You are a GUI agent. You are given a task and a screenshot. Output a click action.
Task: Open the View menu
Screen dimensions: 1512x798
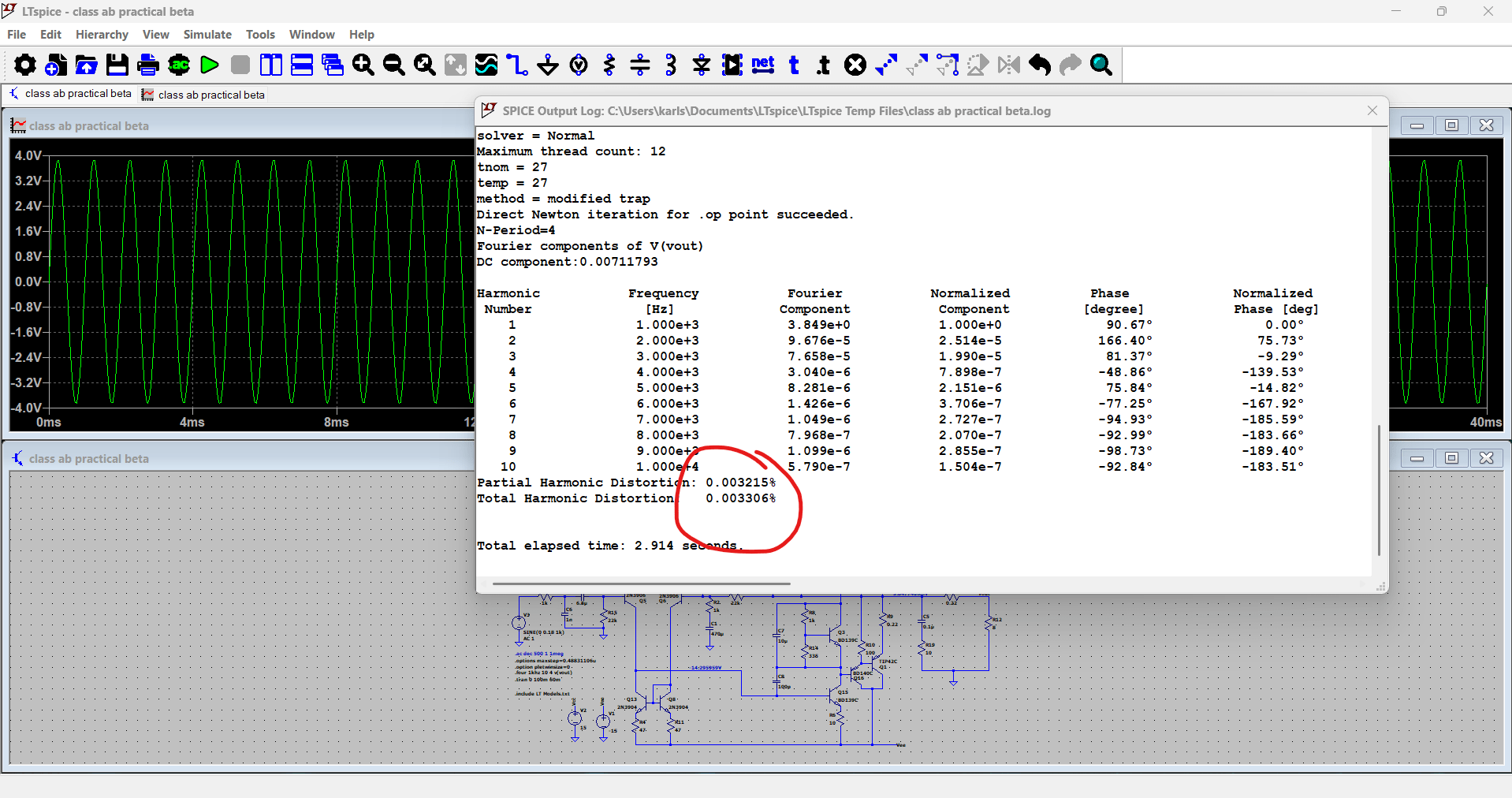click(x=155, y=35)
